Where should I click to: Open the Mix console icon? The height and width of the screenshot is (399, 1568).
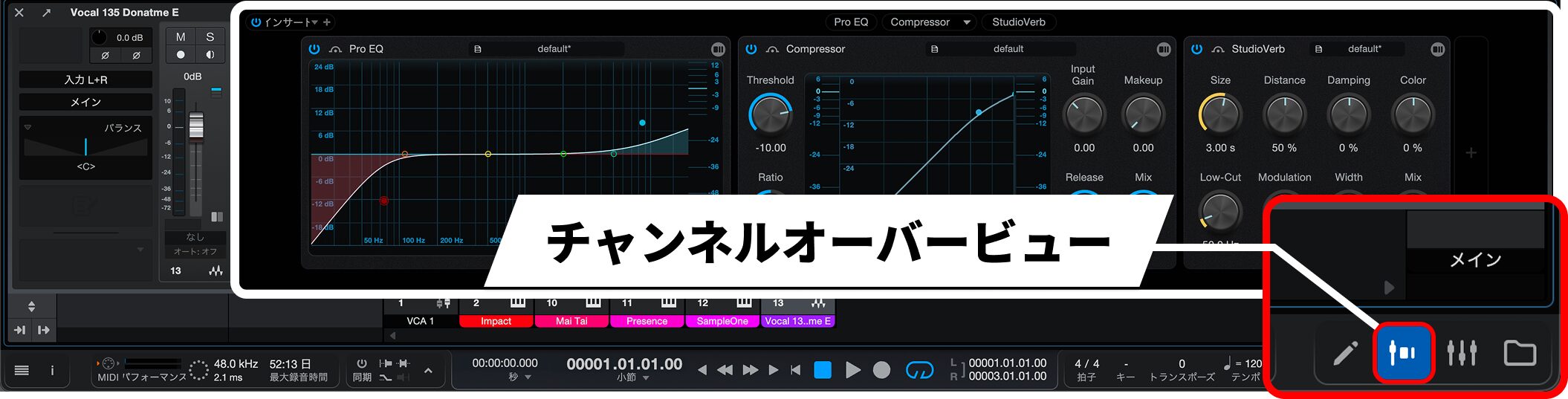[1461, 353]
